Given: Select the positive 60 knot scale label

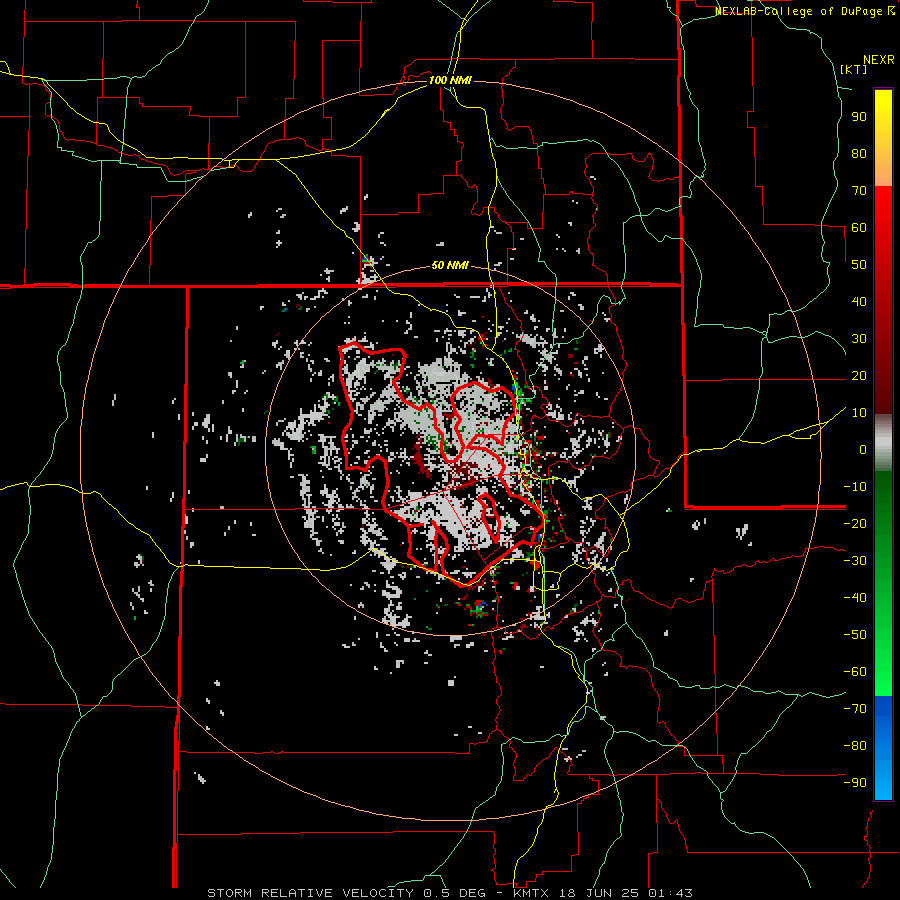Looking at the screenshot, I should point(859,227).
